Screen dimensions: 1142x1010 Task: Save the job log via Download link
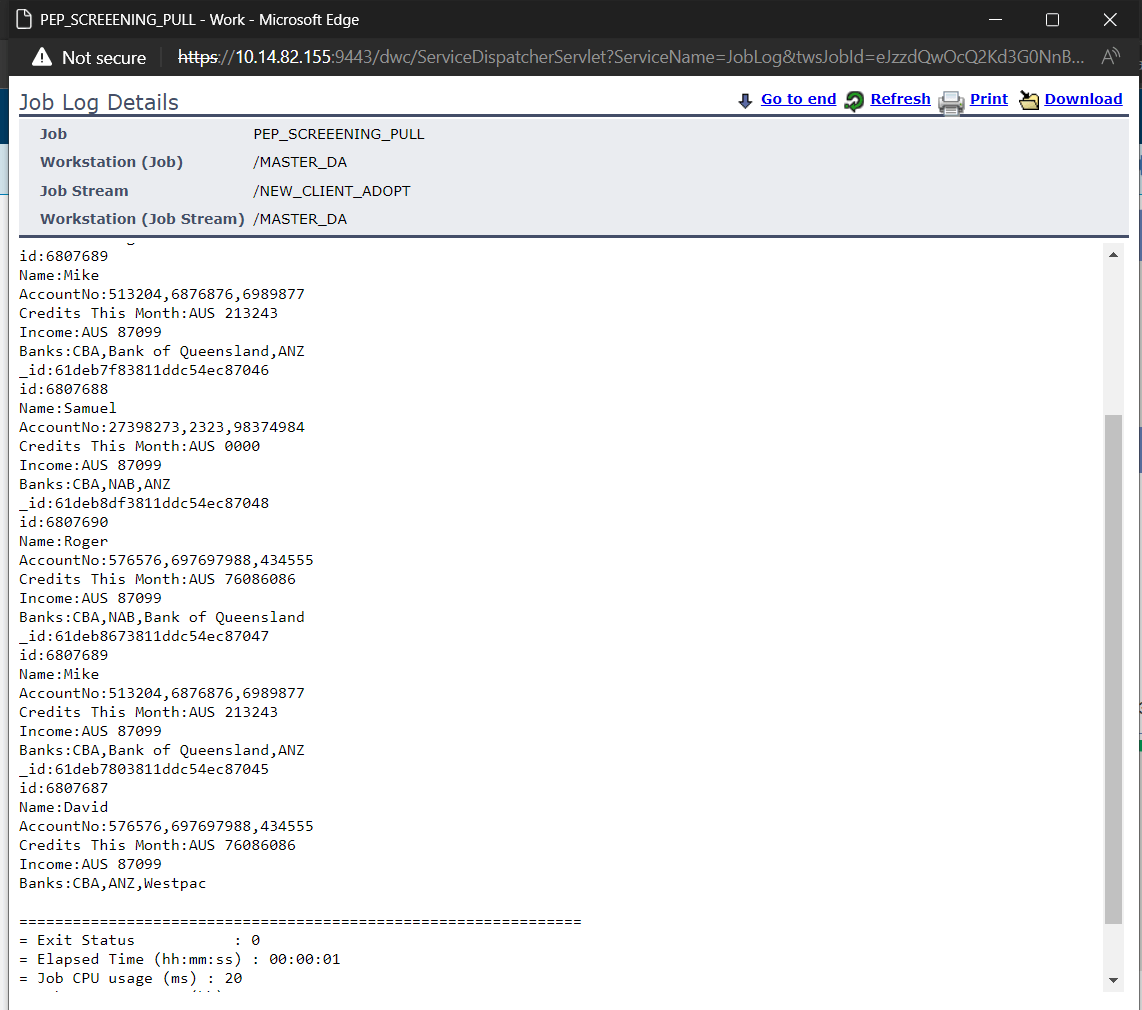pos(1083,99)
